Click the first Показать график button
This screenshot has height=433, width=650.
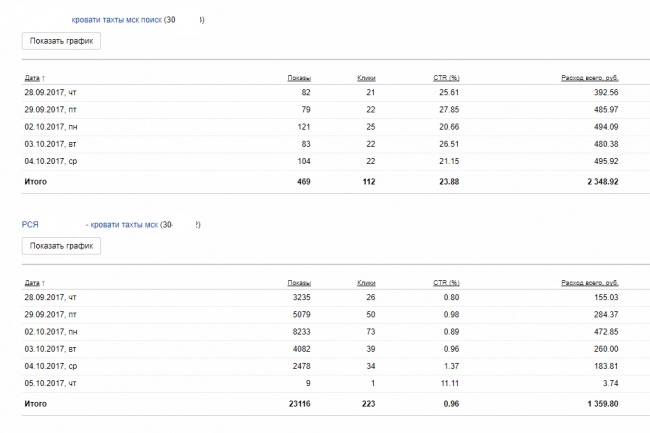(x=61, y=41)
